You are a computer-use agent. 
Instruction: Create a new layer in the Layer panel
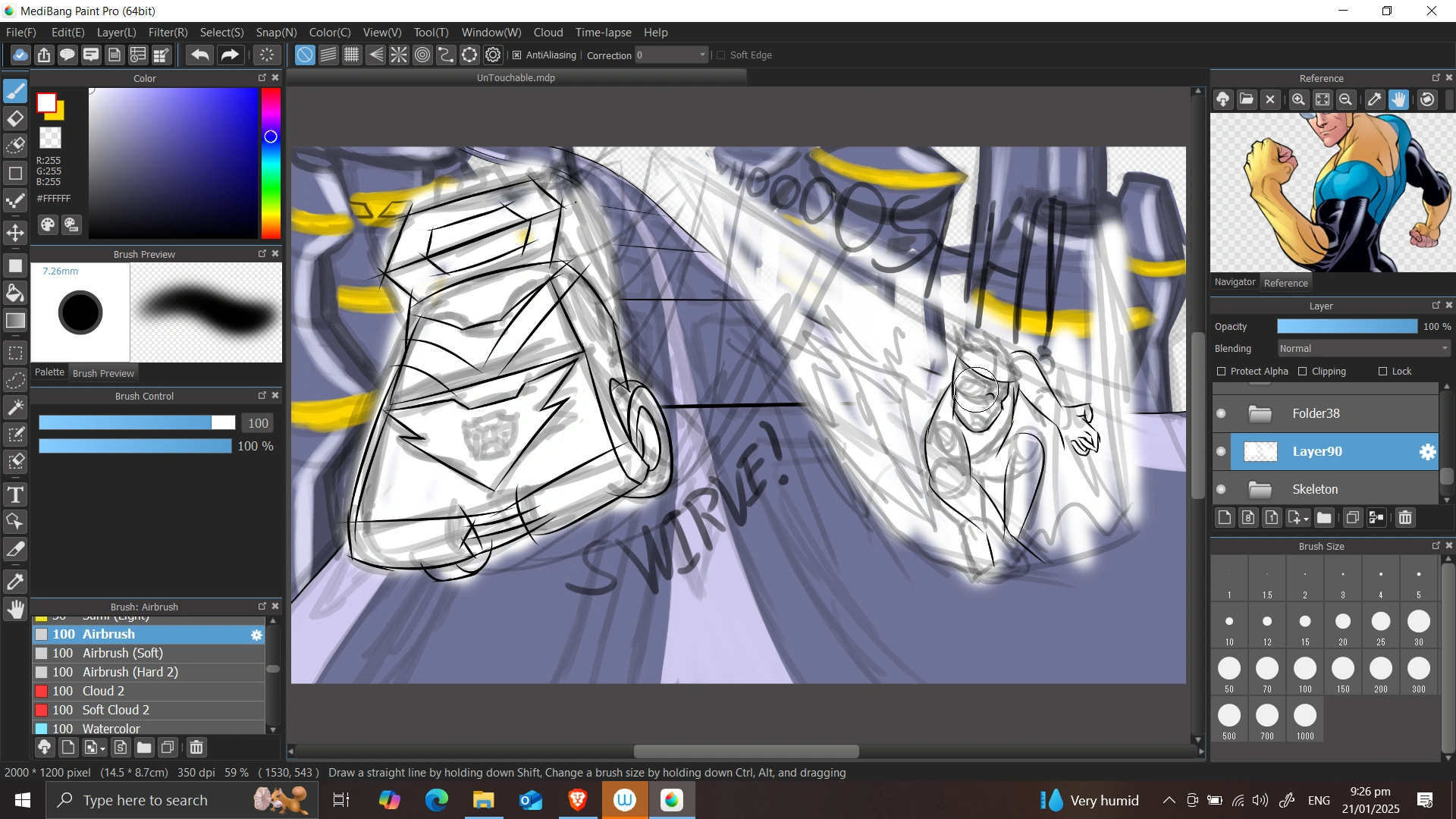click(1224, 517)
